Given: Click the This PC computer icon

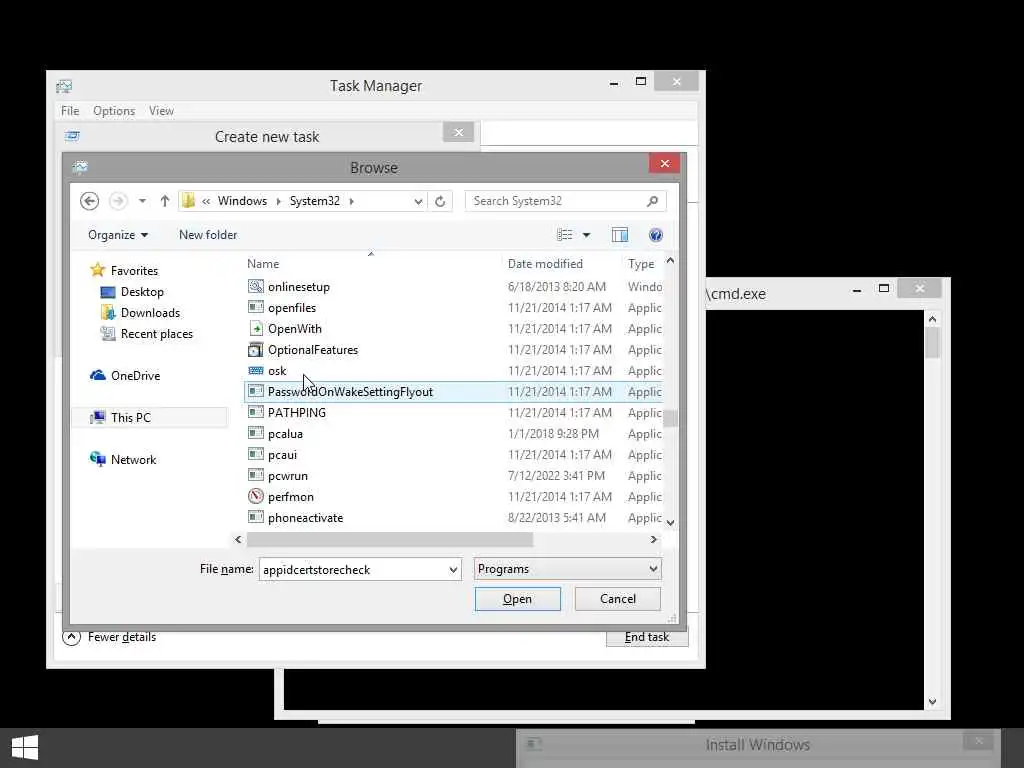Looking at the screenshot, I should point(97,417).
